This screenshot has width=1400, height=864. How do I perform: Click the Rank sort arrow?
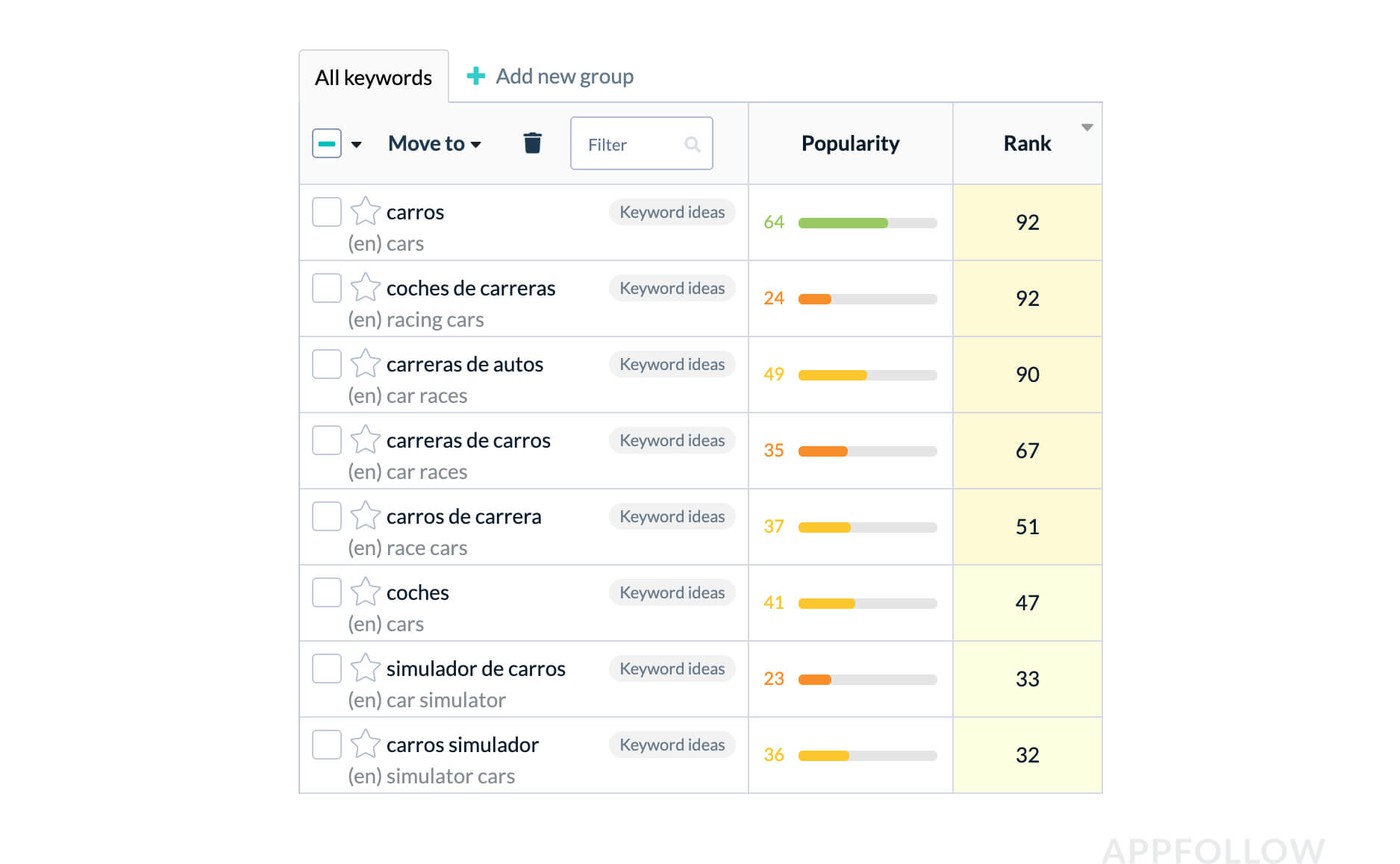[1087, 127]
